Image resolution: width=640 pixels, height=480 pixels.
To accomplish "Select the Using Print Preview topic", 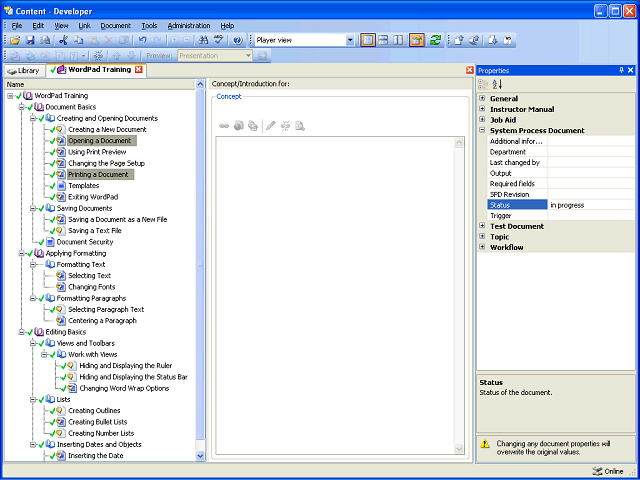I will [97, 152].
